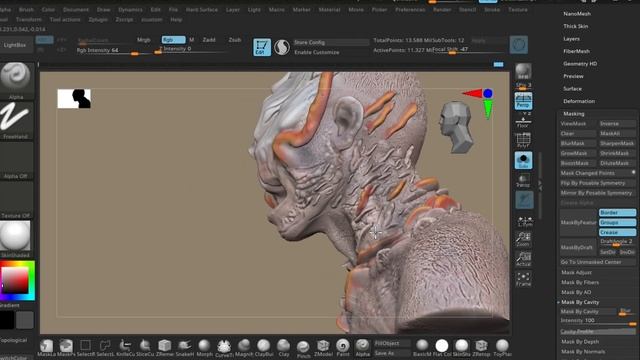This screenshot has height=360, width=640.
Task: Open the current brush thumbnail picker
Action: coord(16,78)
